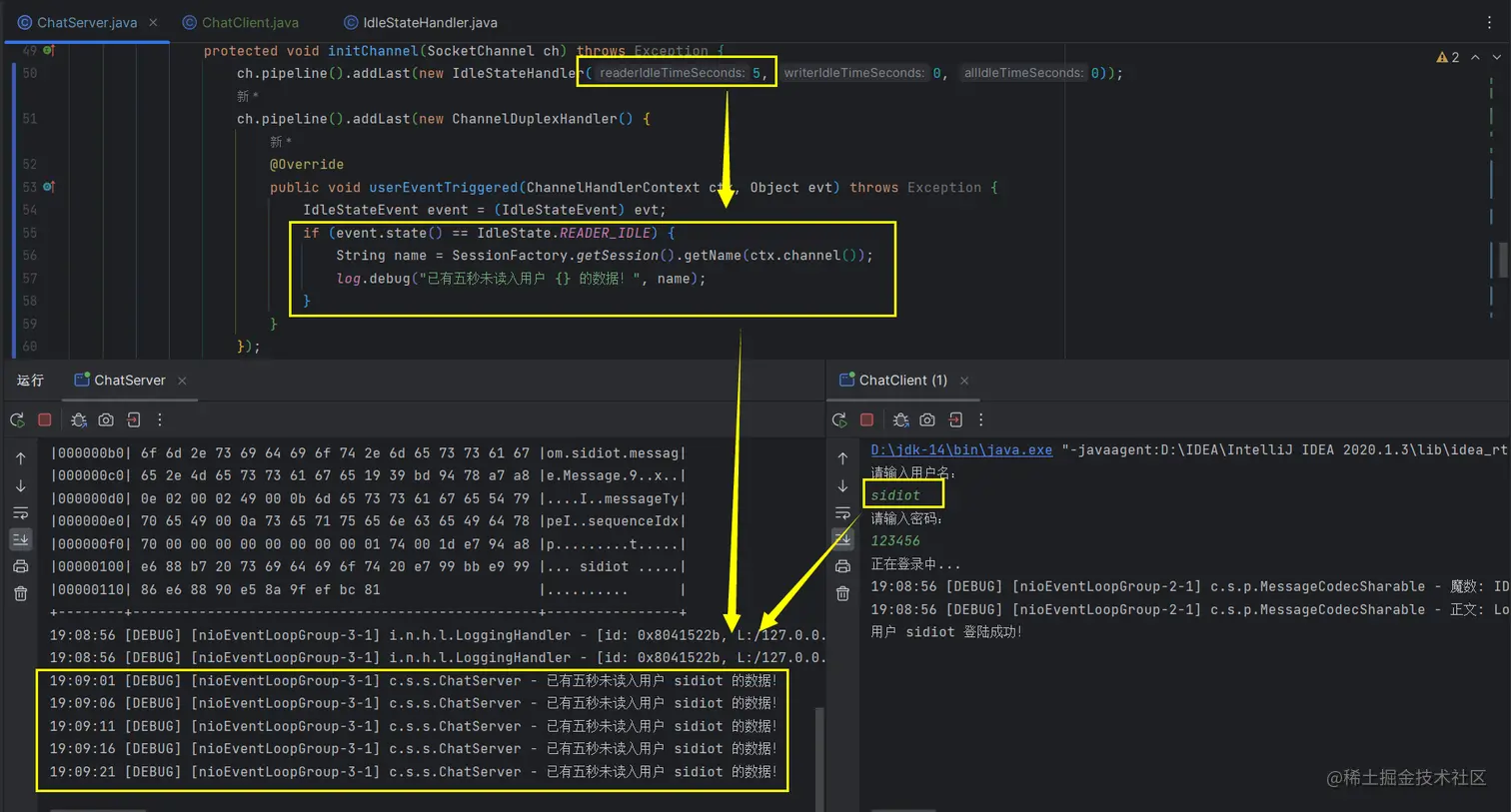Print the ChatClient console output

842,566
